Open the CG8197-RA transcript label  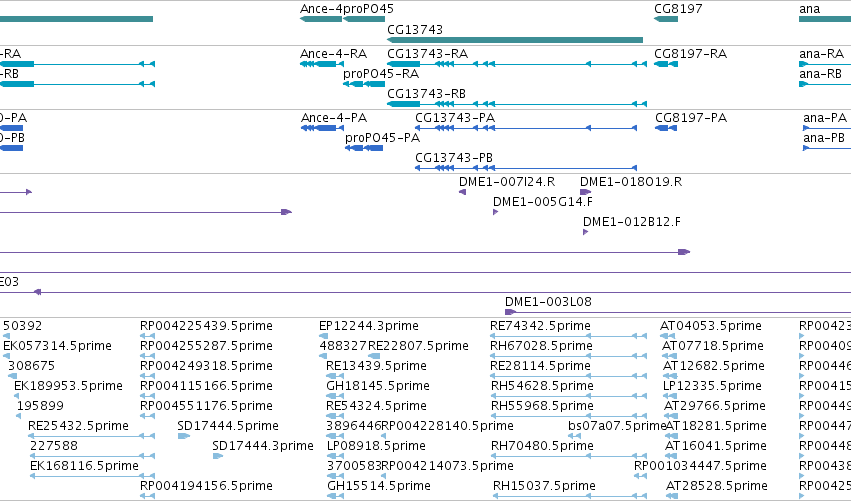[x=690, y=54]
